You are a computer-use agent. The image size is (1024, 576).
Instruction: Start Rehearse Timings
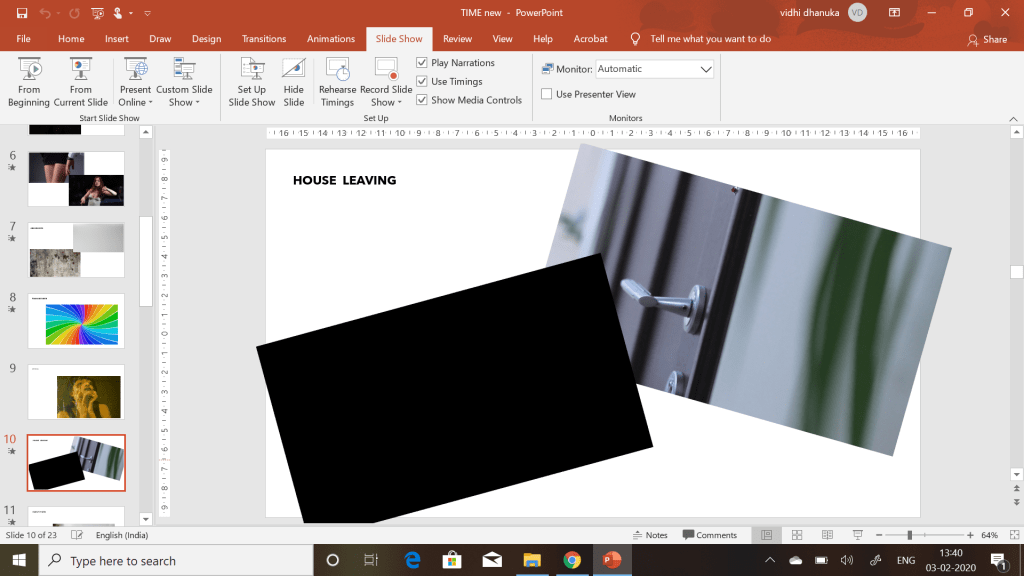338,82
